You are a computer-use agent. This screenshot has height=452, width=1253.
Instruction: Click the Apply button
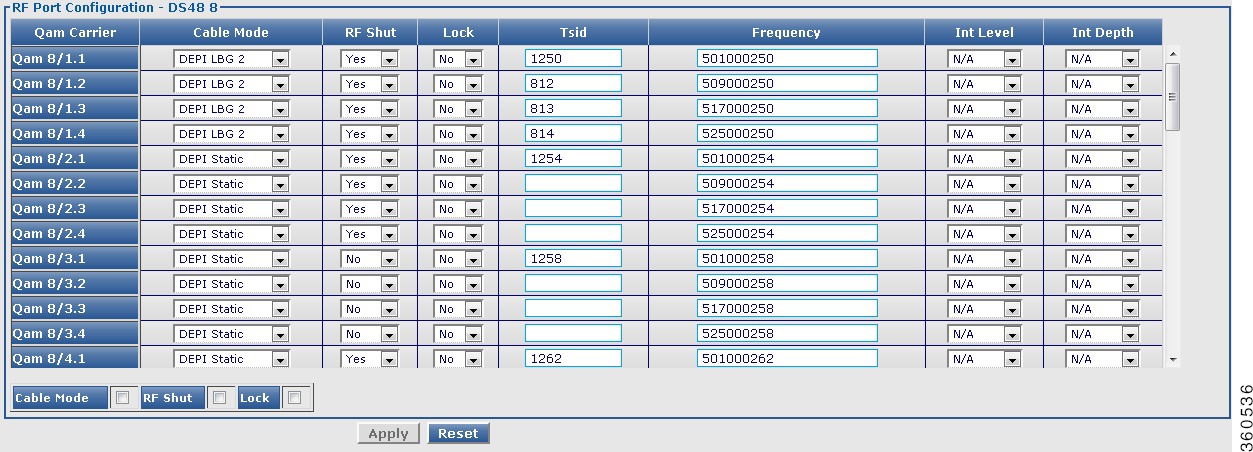pyautogui.click(x=388, y=434)
